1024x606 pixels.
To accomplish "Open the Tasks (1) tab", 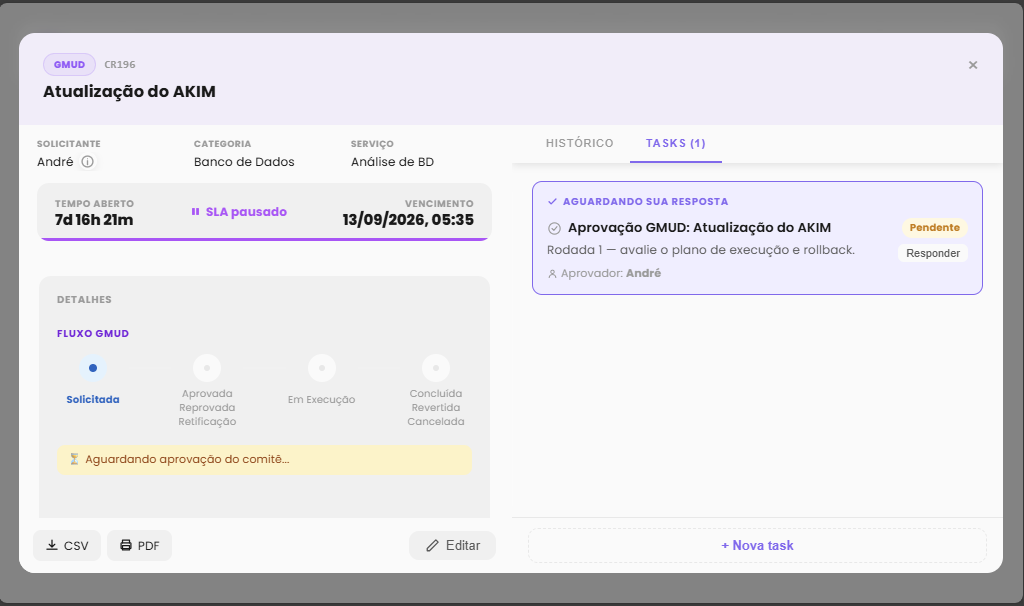I will (x=676, y=143).
